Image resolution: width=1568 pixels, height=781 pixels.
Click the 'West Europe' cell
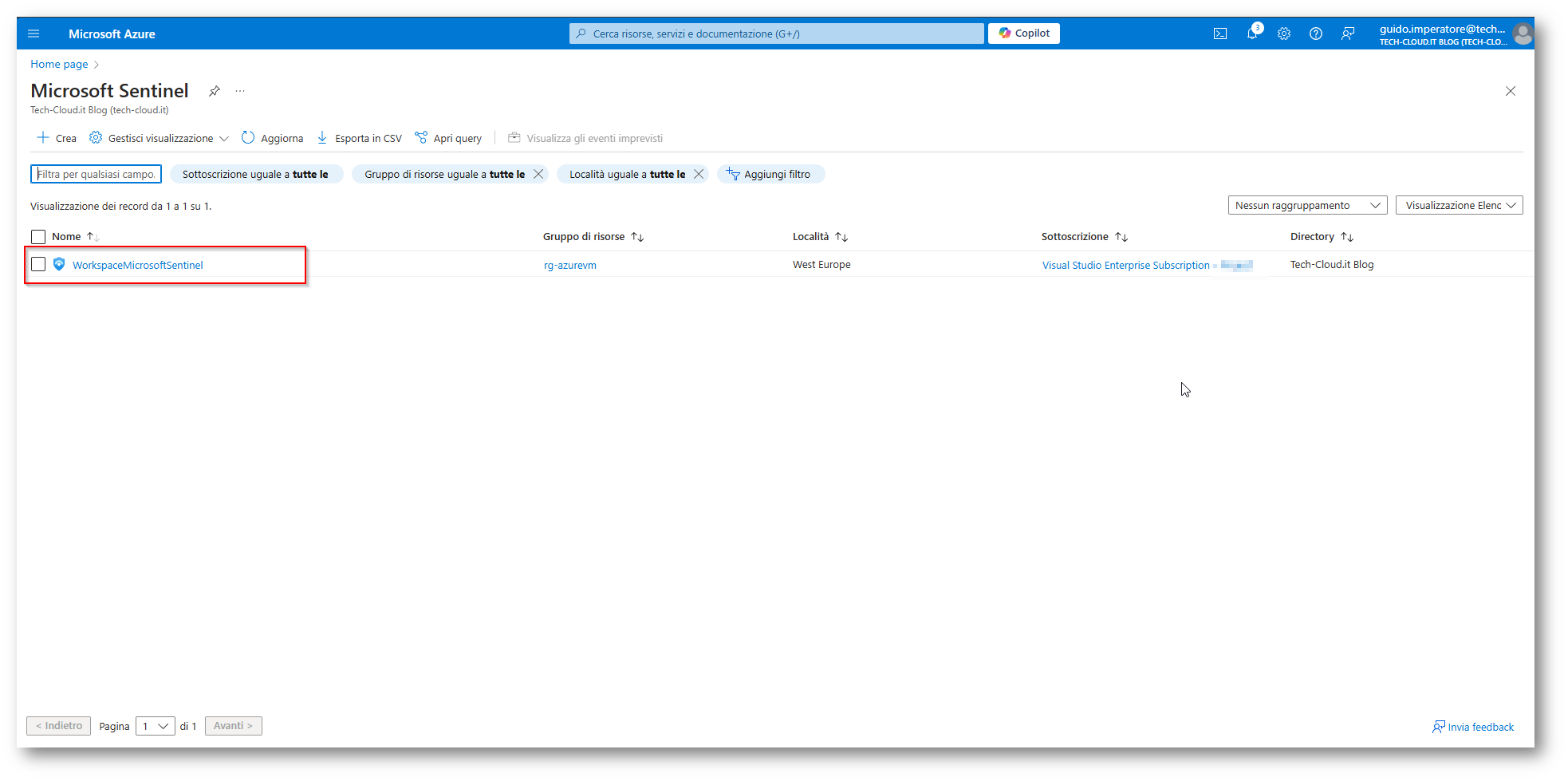click(821, 265)
